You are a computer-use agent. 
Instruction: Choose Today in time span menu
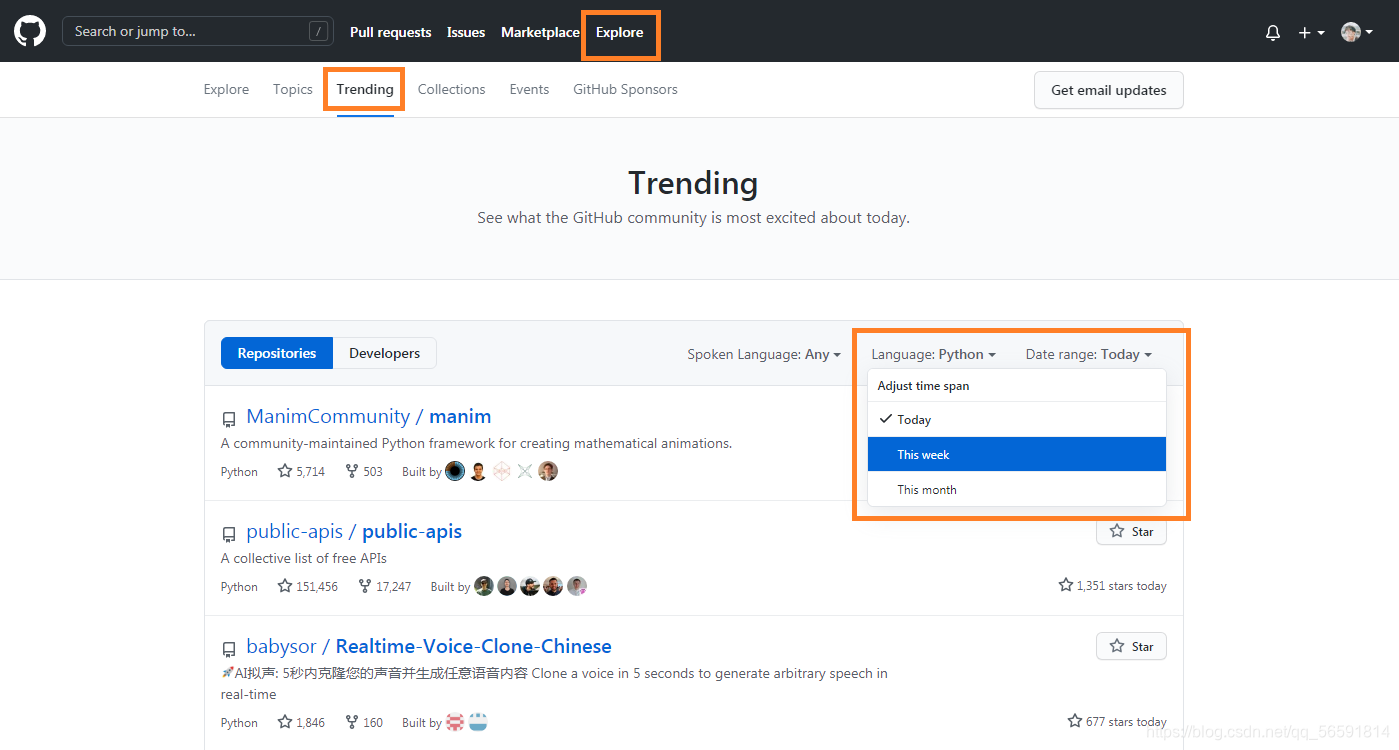[x=1017, y=419]
